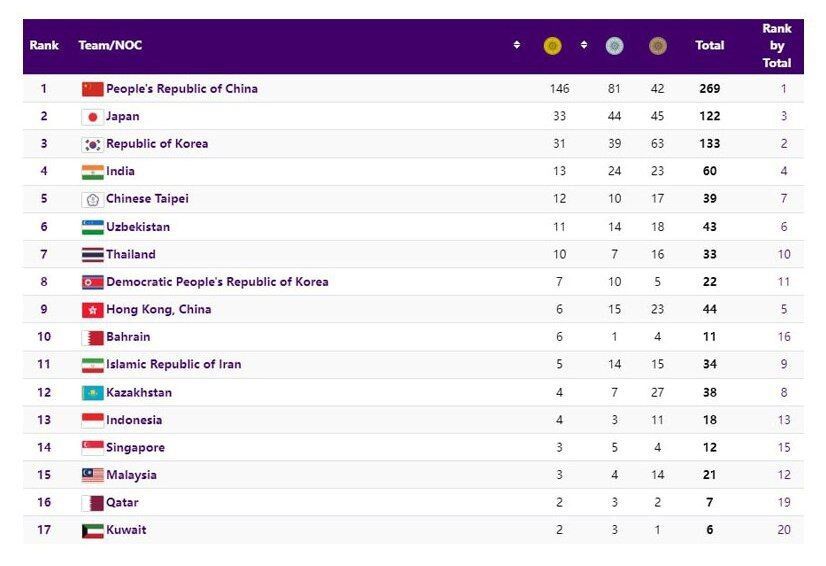
Task: Click the silver medal icon in header
Action: tap(614, 46)
